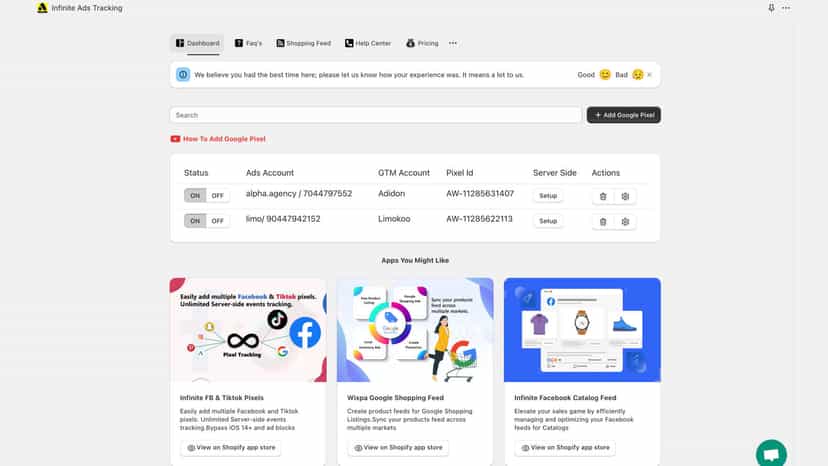Dismiss the feedback banner
The width and height of the screenshot is (828, 466).
[x=650, y=75]
